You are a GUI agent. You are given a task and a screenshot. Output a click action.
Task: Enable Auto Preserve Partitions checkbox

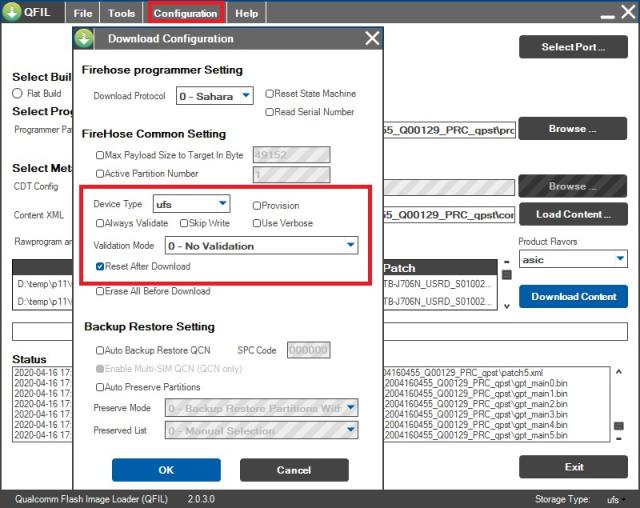(x=100, y=387)
